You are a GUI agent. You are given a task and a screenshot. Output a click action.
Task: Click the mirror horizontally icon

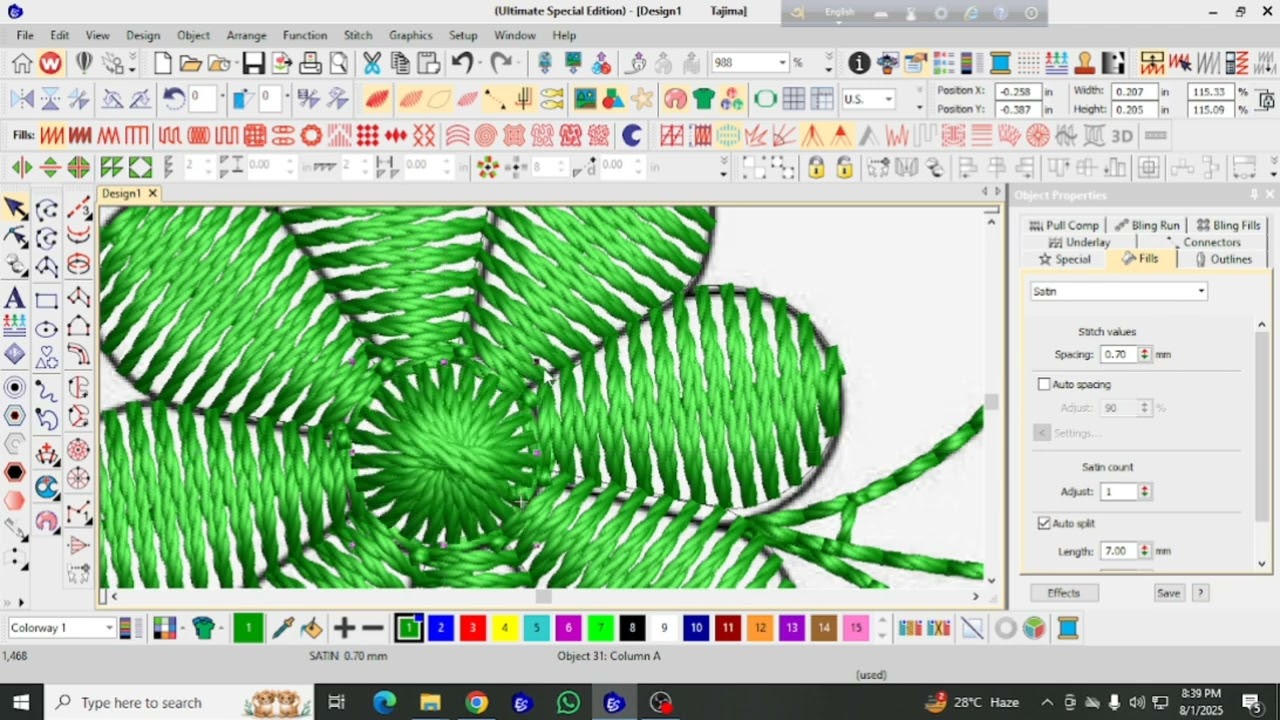click(22, 99)
